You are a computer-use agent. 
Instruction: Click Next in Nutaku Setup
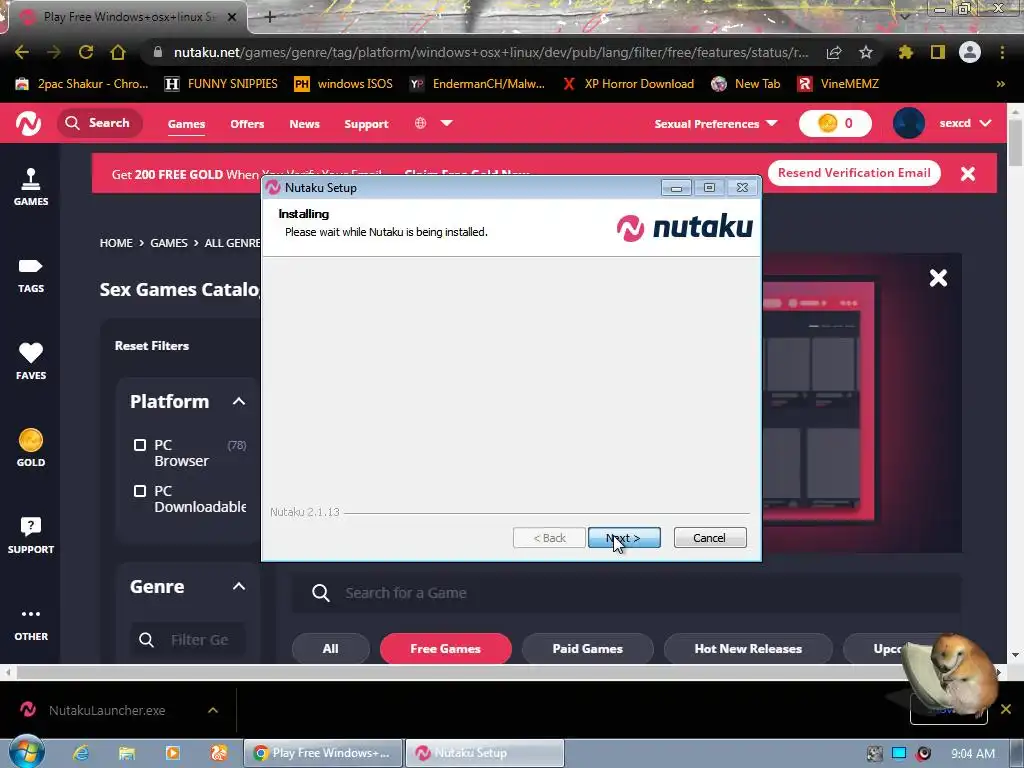(x=624, y=538)
